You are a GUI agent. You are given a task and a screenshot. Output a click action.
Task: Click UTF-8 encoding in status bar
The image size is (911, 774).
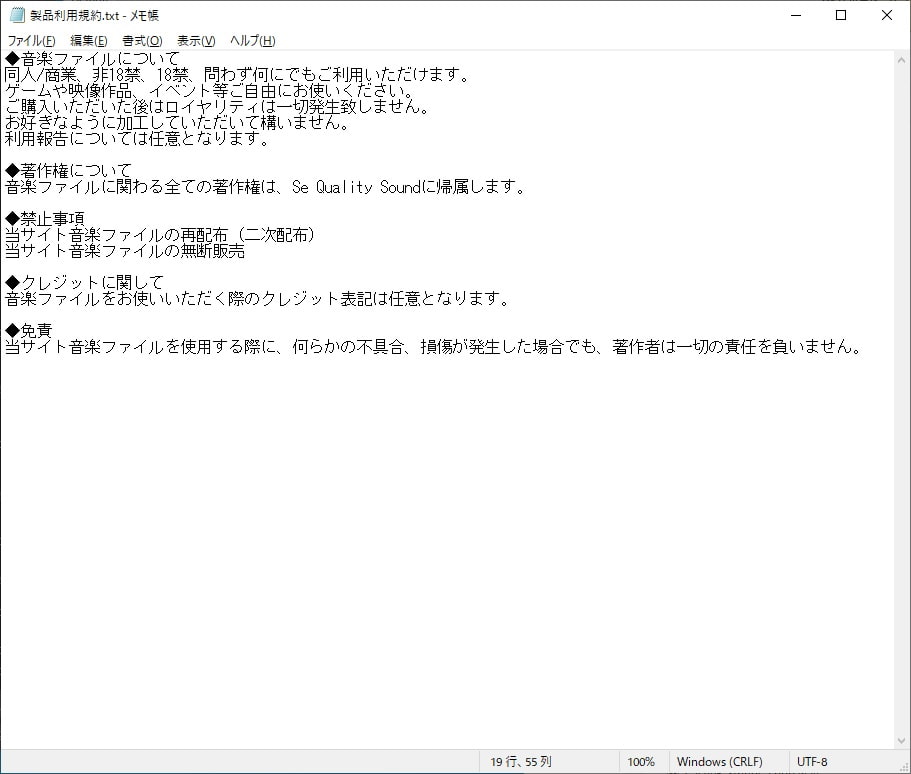point(812,762)
